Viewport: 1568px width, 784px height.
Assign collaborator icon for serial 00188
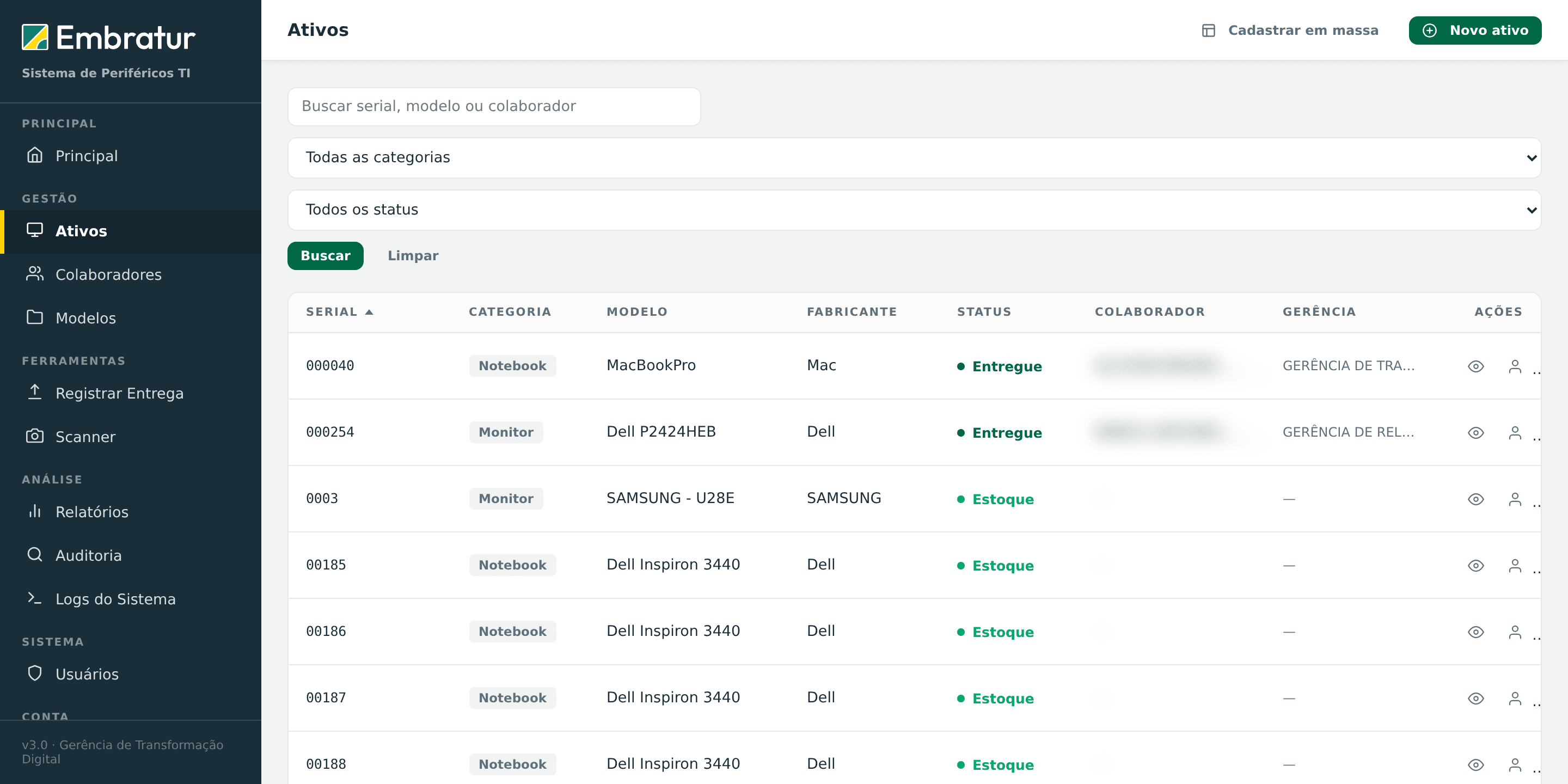point(1515,764)
